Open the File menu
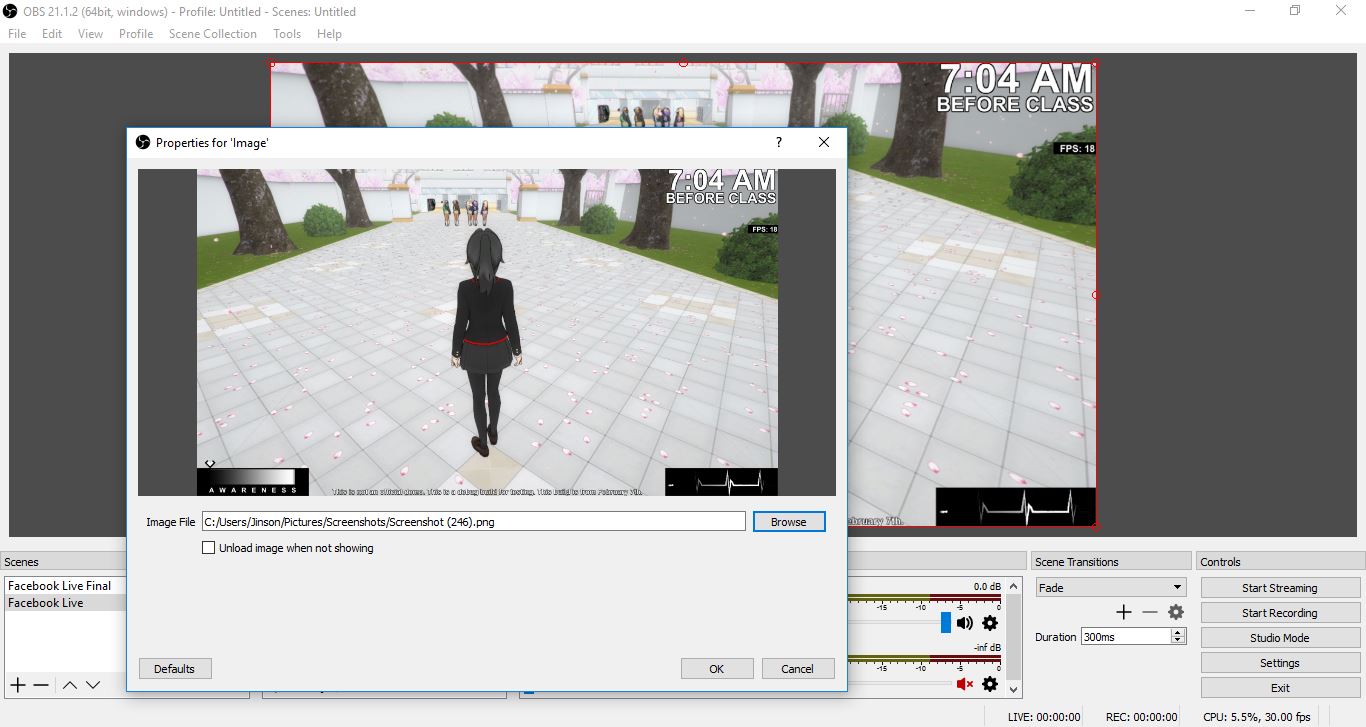The image size is (1366, 727). click(x=17, y=34)
